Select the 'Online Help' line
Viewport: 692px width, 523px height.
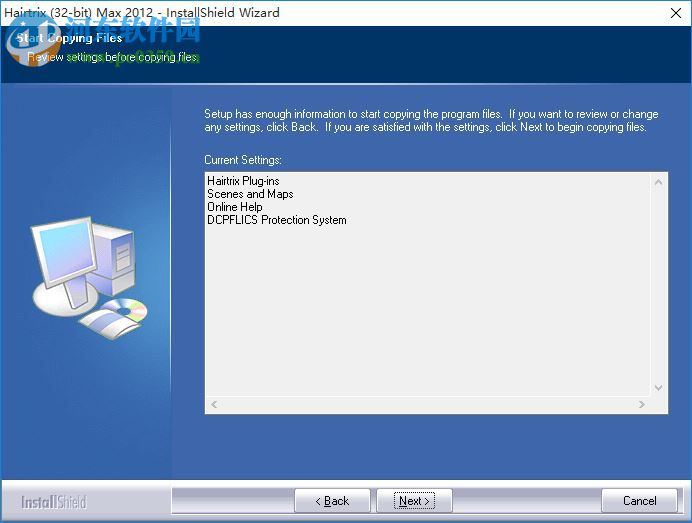pos(235,207)
